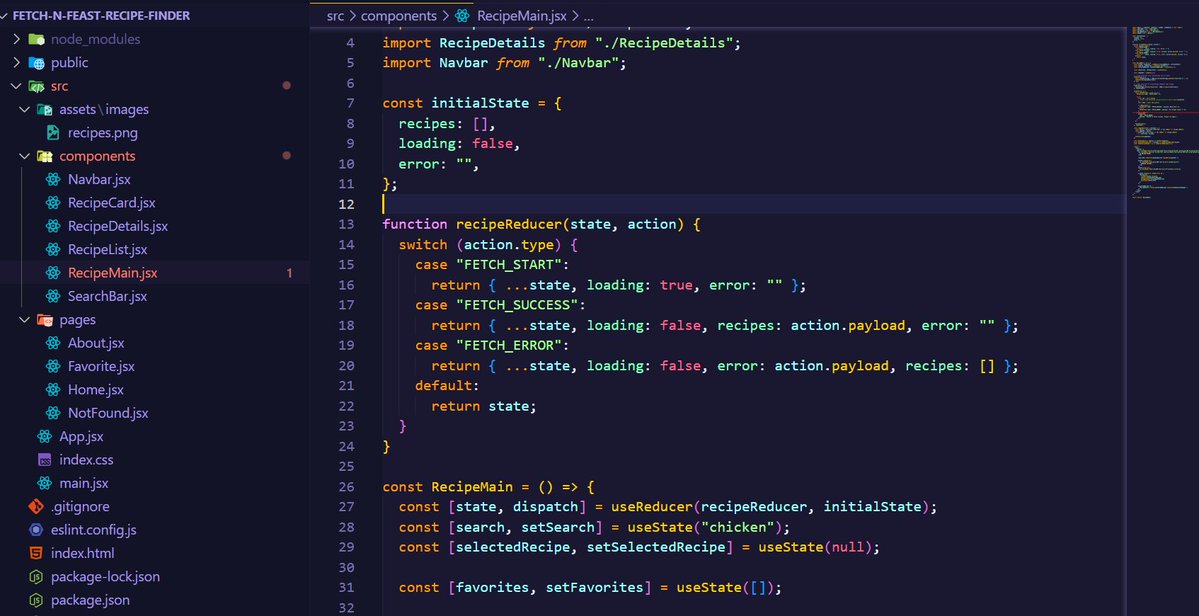Click the "FETCH_SUCCESS" string in code
The height and width of the screenshot is (616, 1199).
(x=519, y=305)
